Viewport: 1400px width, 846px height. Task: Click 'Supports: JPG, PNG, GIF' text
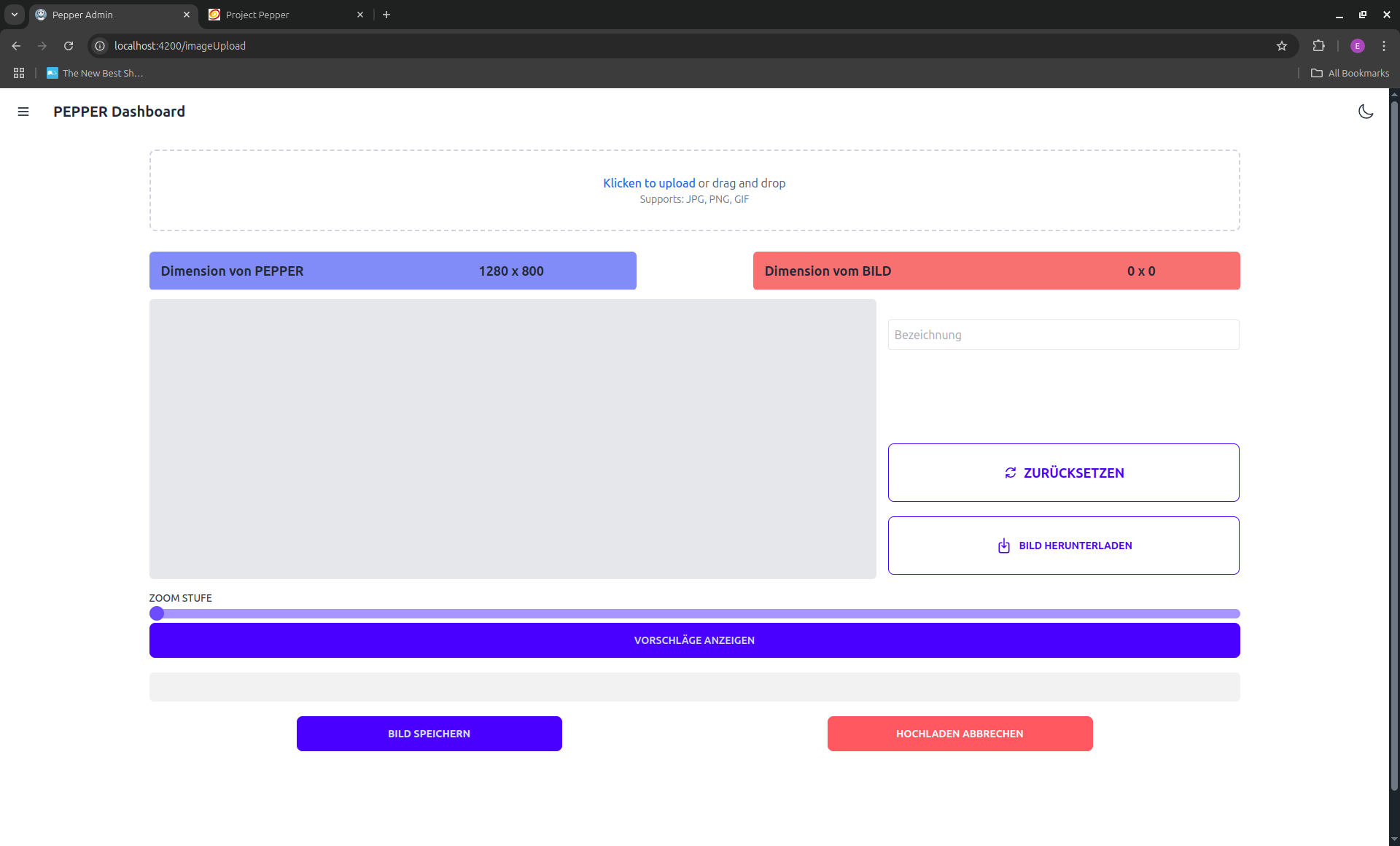(x=694, y=199)
